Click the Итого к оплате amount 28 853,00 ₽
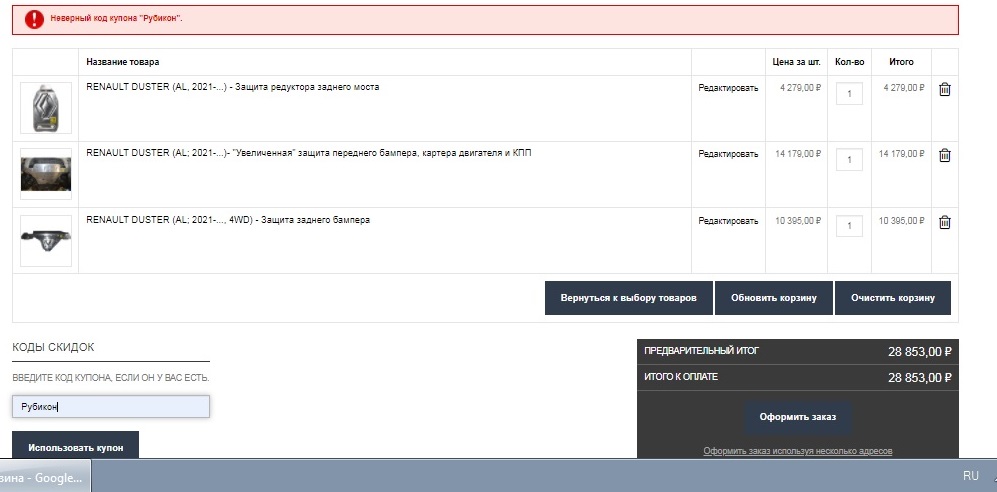997x492 pixels. (x=919, y=378)
